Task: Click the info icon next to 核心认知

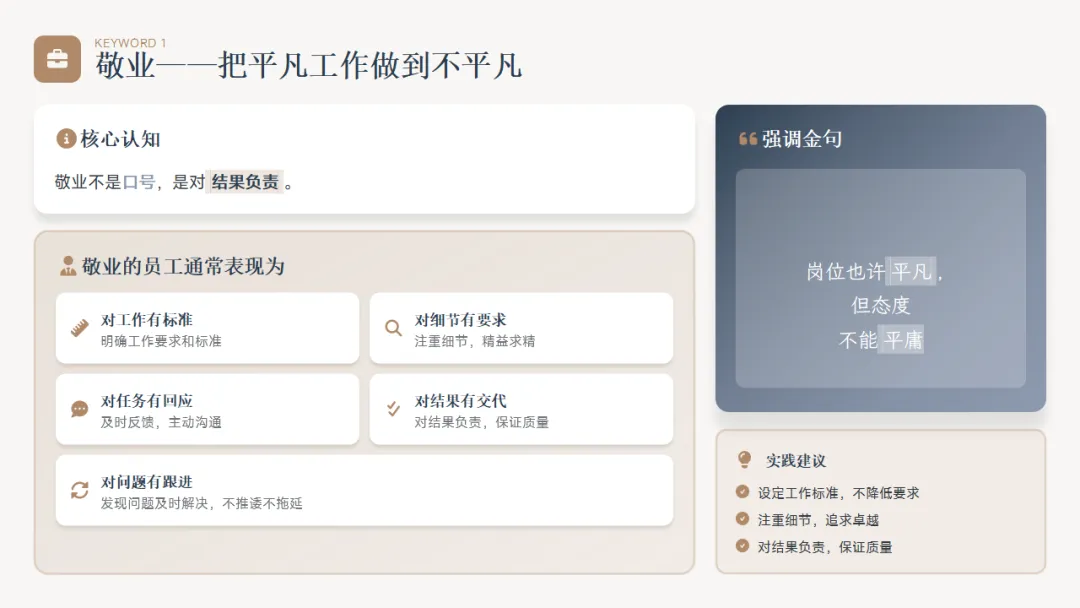Action: 65,138
